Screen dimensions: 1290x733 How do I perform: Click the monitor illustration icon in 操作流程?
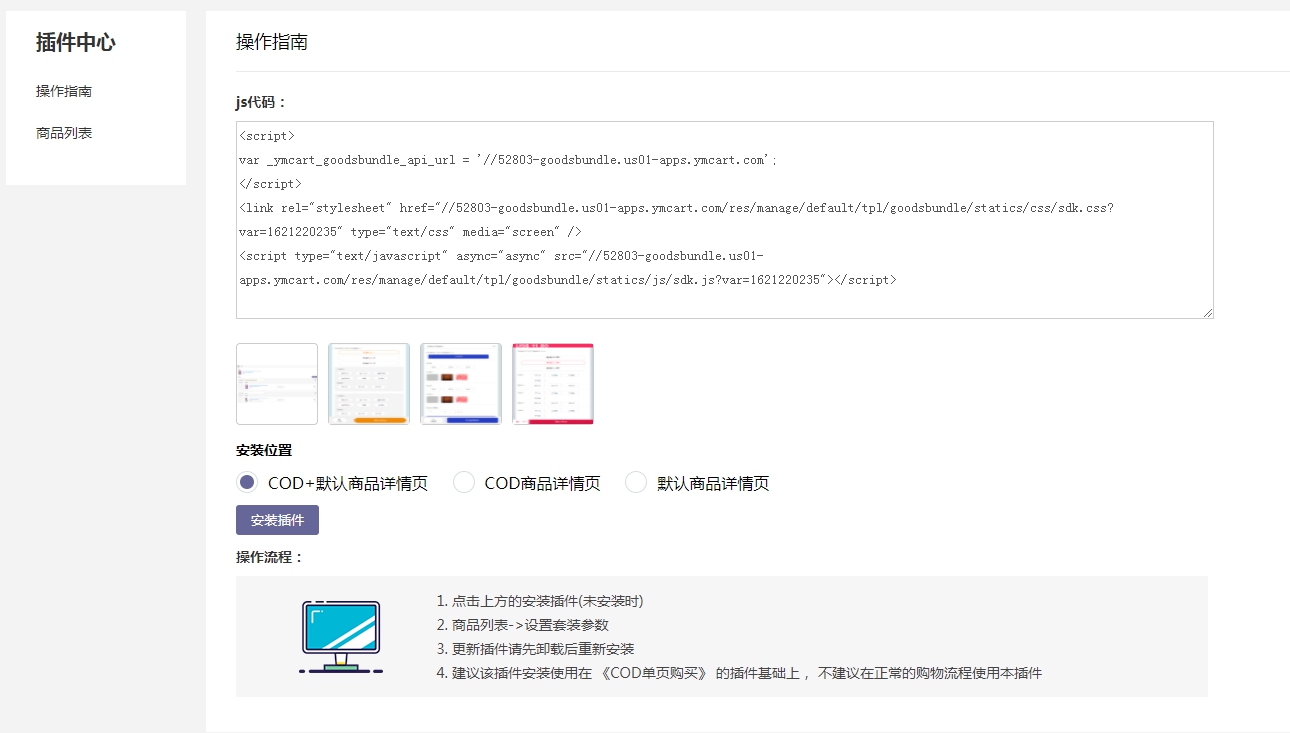coord(341,636)
